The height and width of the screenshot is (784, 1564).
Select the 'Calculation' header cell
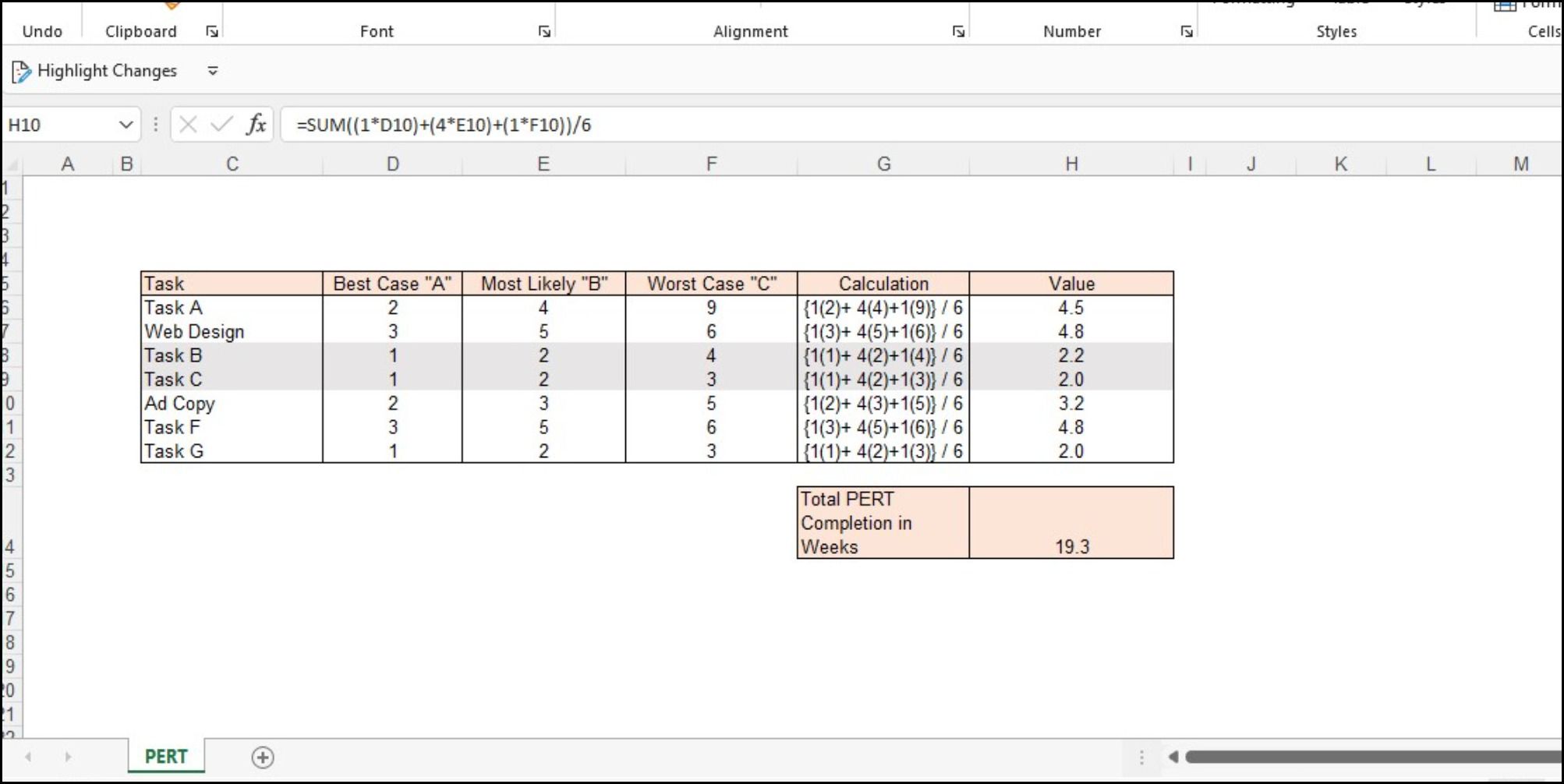coord(883,284)
